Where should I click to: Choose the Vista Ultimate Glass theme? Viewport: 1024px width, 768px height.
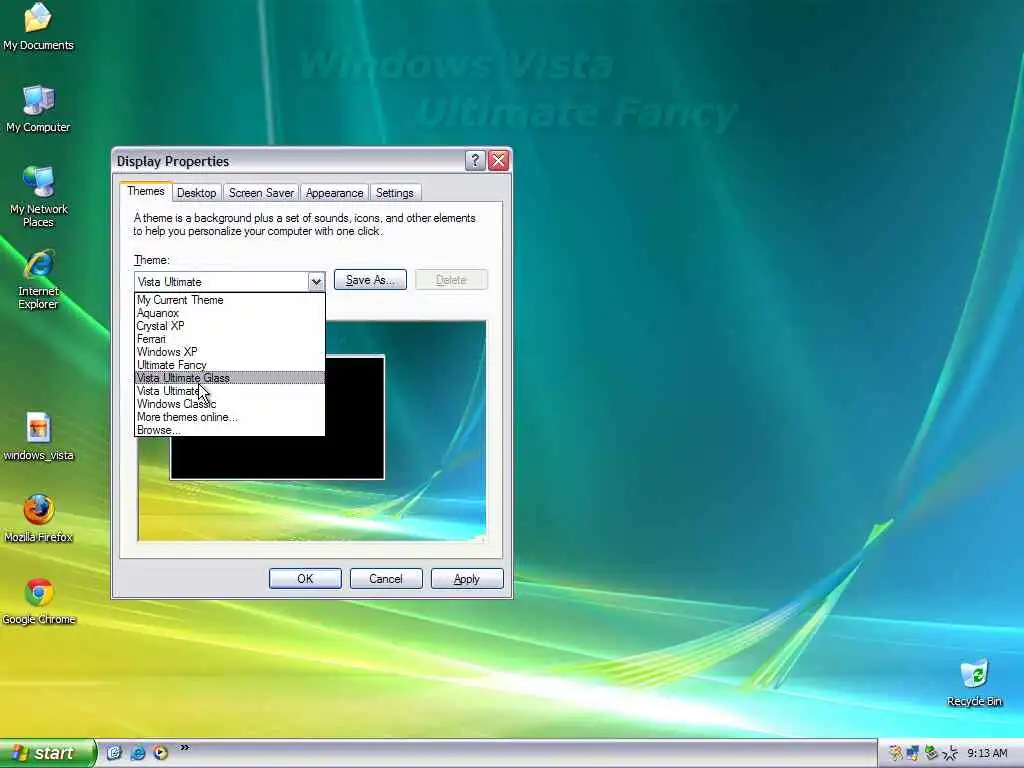point(229,378)
